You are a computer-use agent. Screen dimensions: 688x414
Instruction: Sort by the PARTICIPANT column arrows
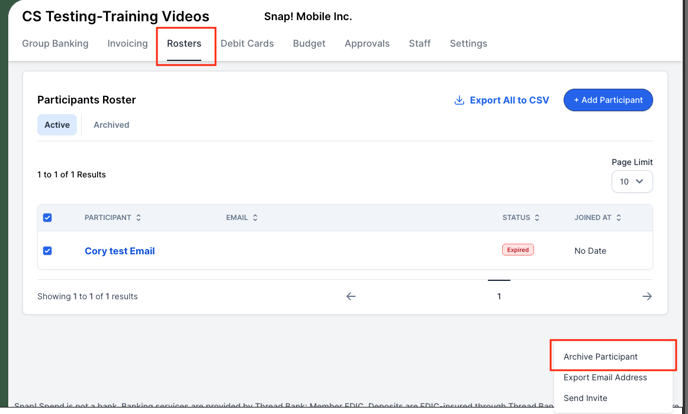(x=138, y=218)
